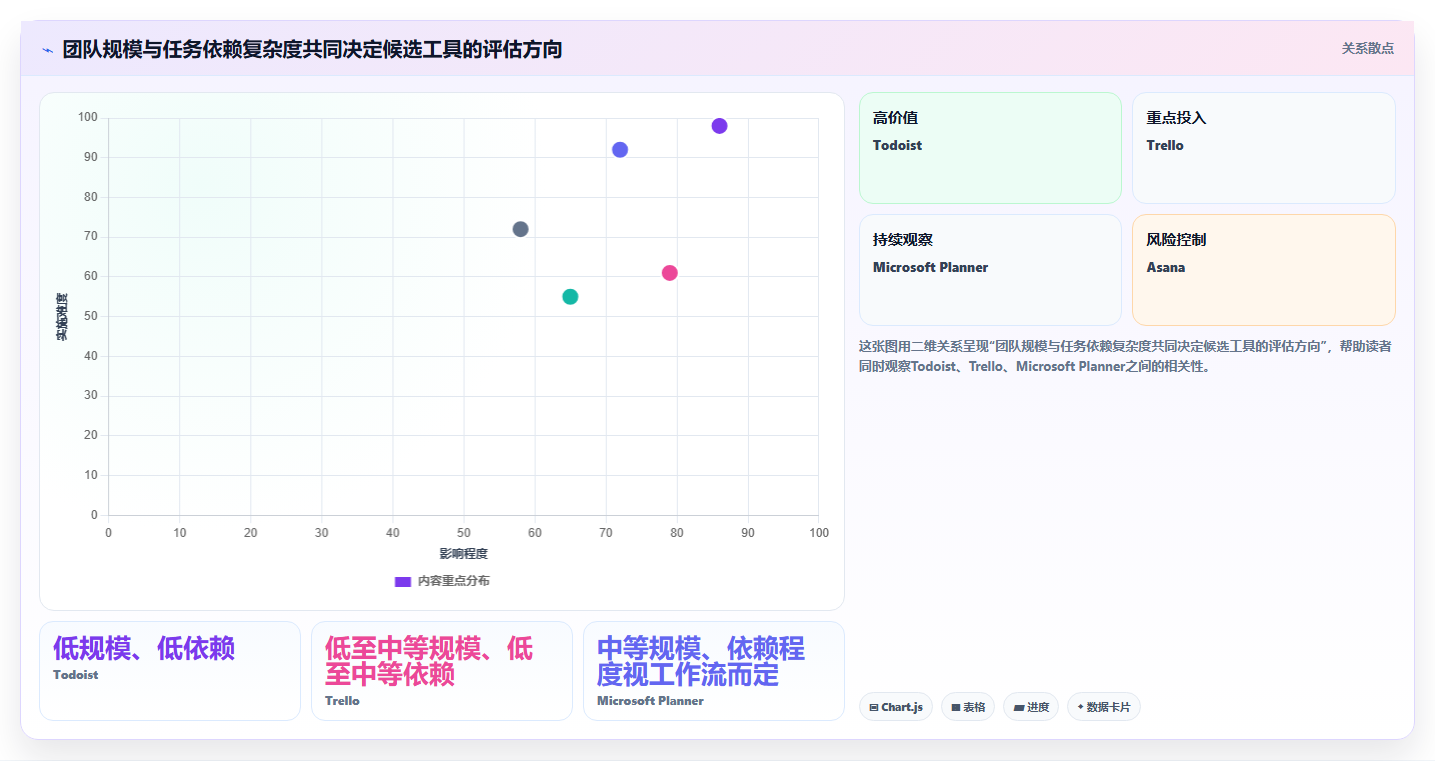1435x761 pixels.
Task: Select the 低规模、低依赖 Todoist card
Action: click(x=170, y=671)
